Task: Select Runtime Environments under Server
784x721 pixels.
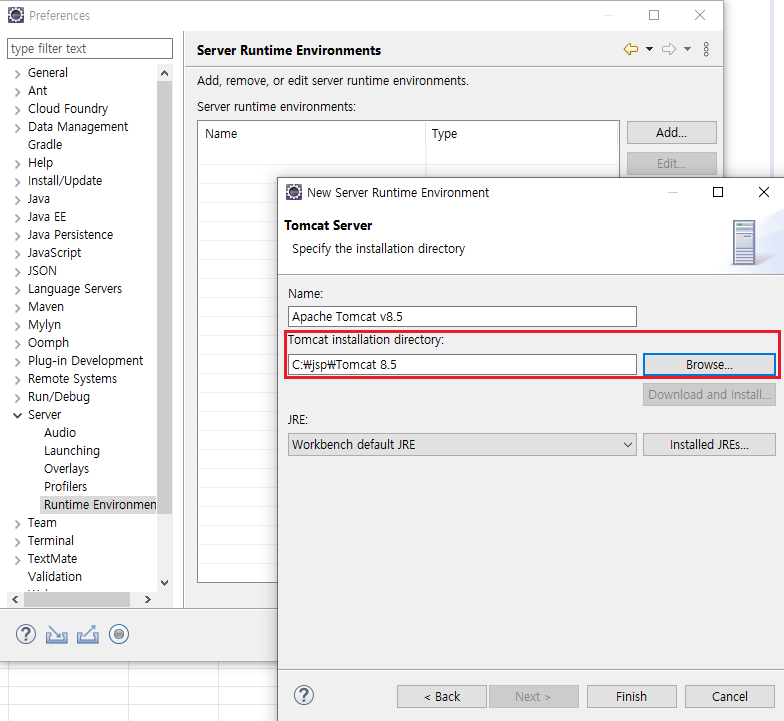Action: 100,504
